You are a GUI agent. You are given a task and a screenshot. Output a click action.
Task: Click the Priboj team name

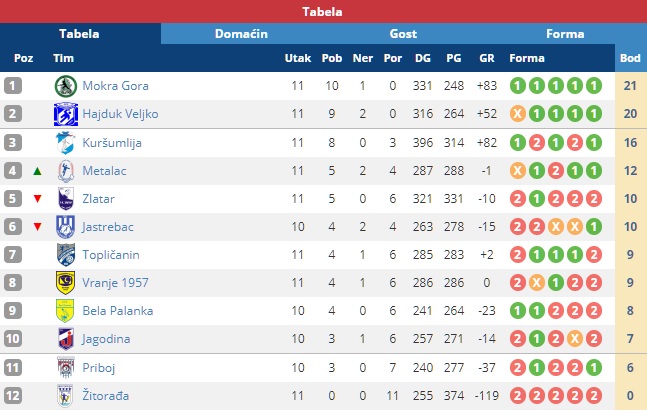pos(99,366)
